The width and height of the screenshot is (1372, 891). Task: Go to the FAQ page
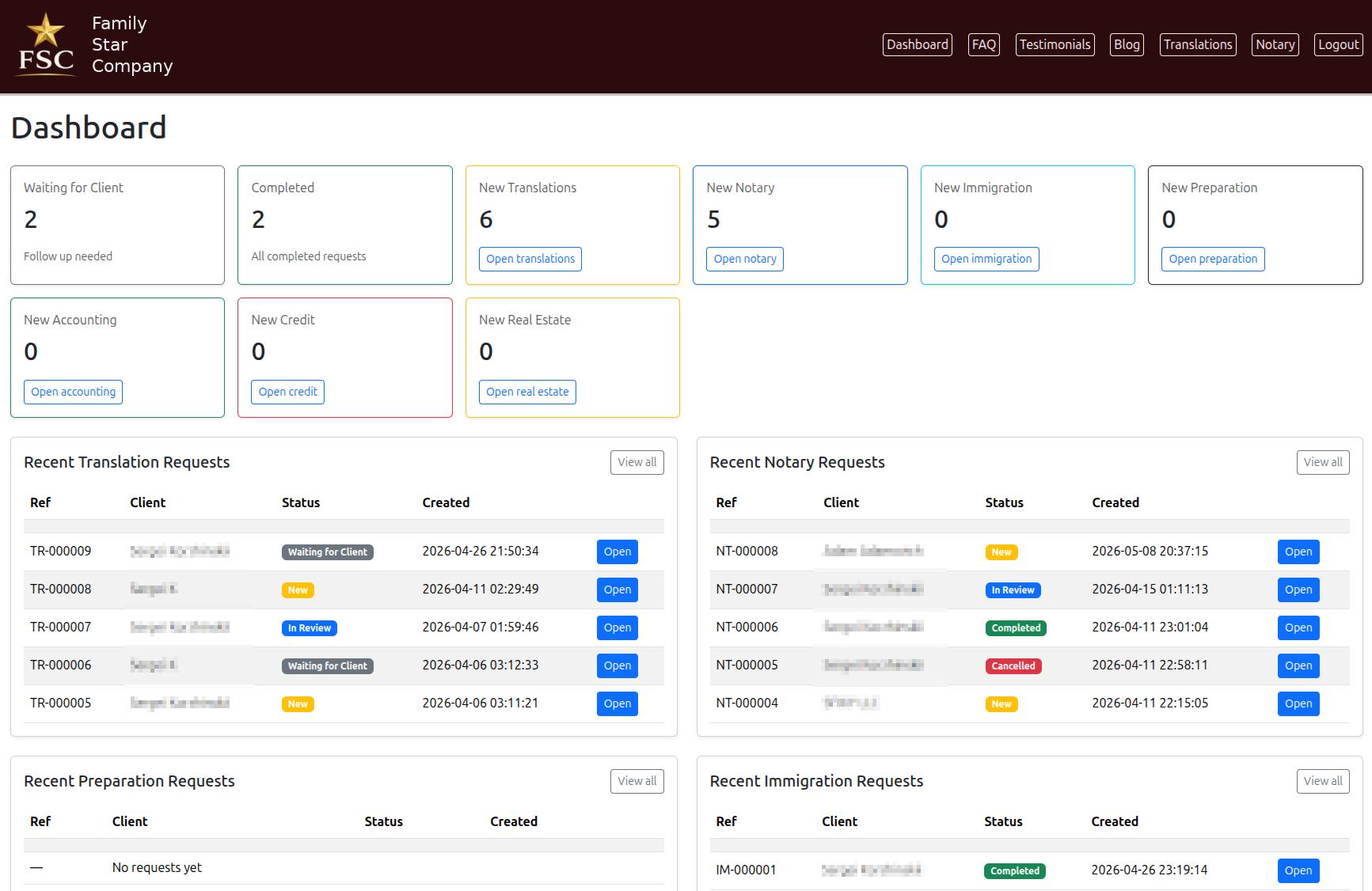coord(984,45)
